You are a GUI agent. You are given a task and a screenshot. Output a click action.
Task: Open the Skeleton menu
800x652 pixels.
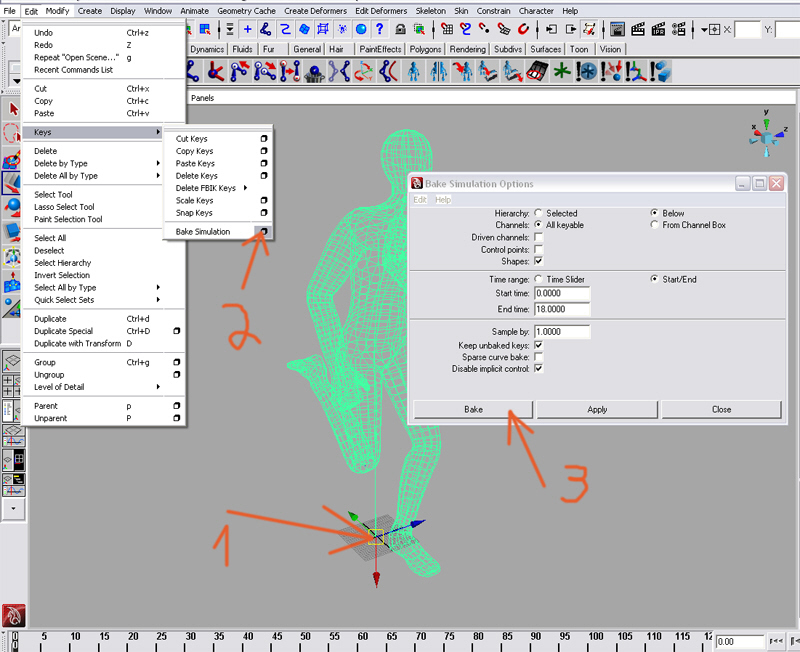point(431,11)
